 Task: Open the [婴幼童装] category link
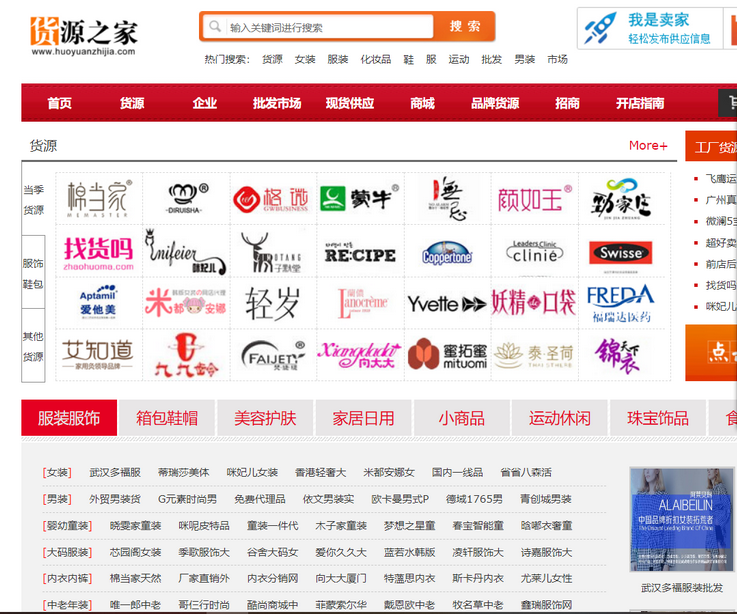click(x=67, y=526)
